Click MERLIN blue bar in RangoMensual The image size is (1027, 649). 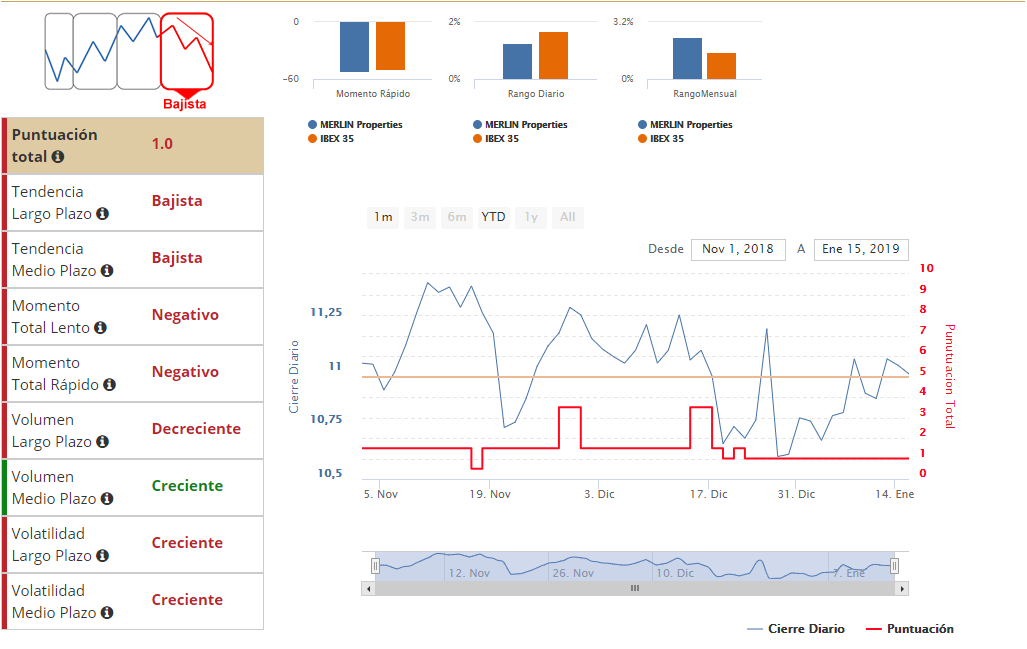coord(688,59)
